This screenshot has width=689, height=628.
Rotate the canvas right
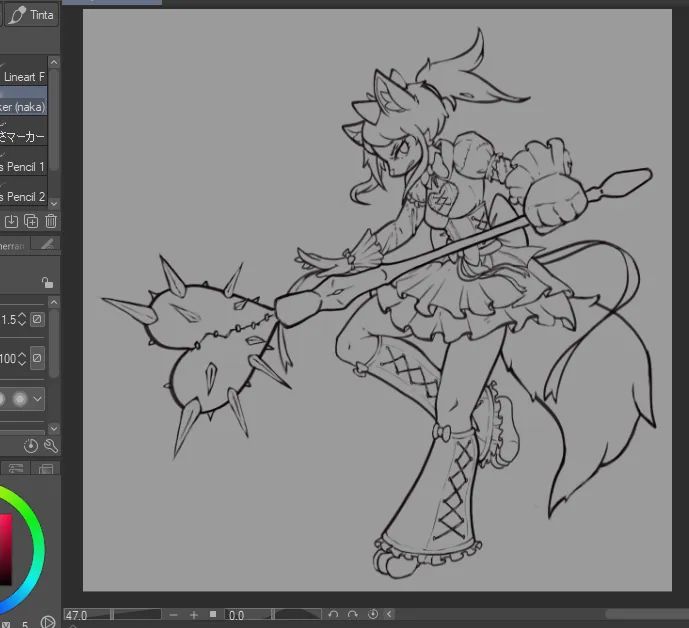point(352,614)
